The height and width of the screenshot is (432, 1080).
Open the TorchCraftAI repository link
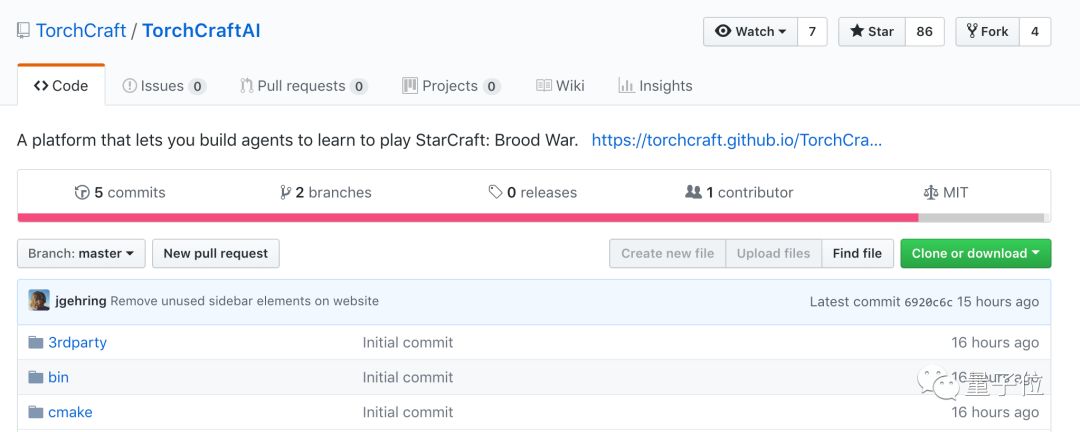(x=201, y=31)
